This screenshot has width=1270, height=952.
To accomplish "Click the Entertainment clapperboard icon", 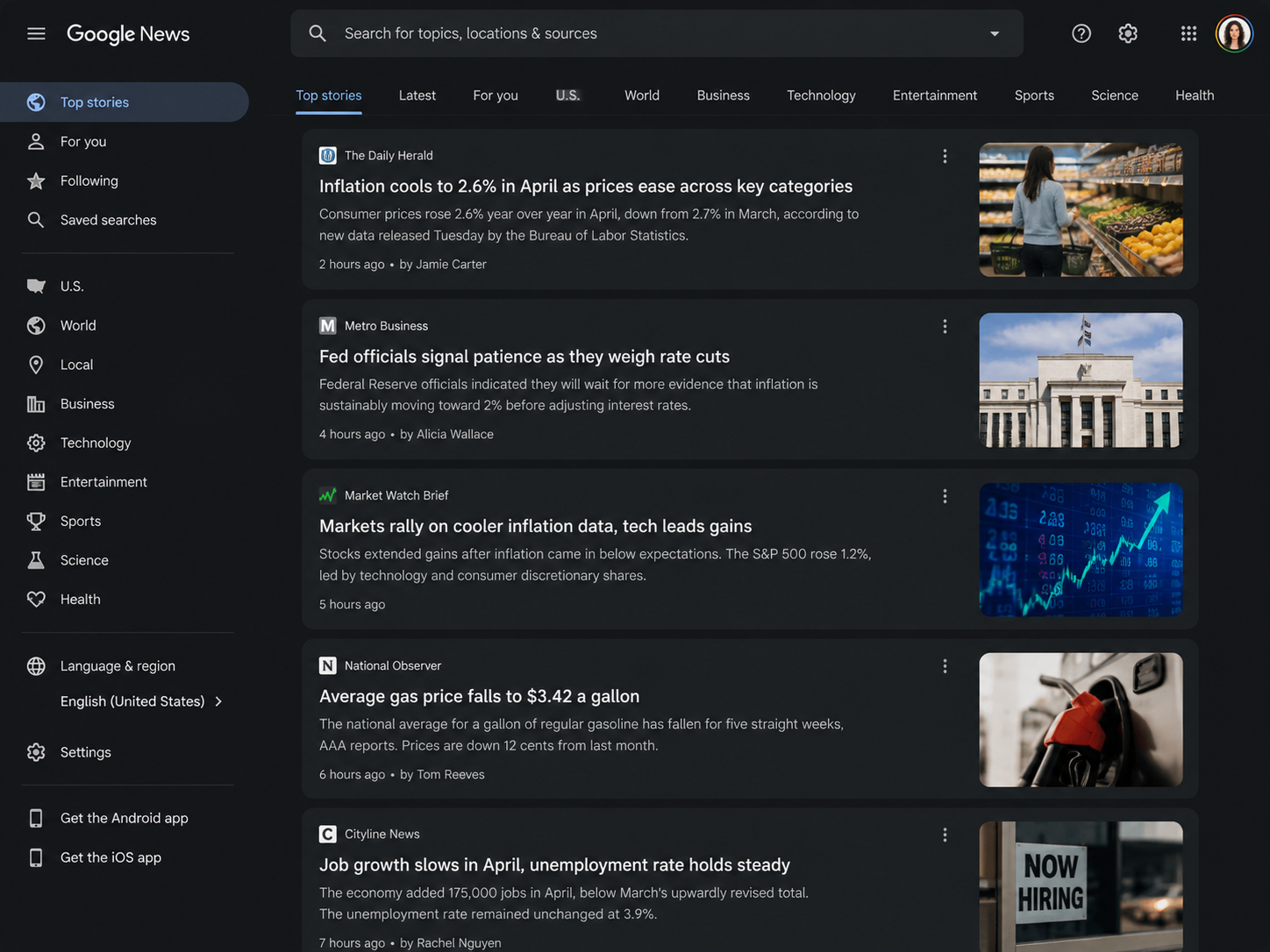I will [36, 482].
